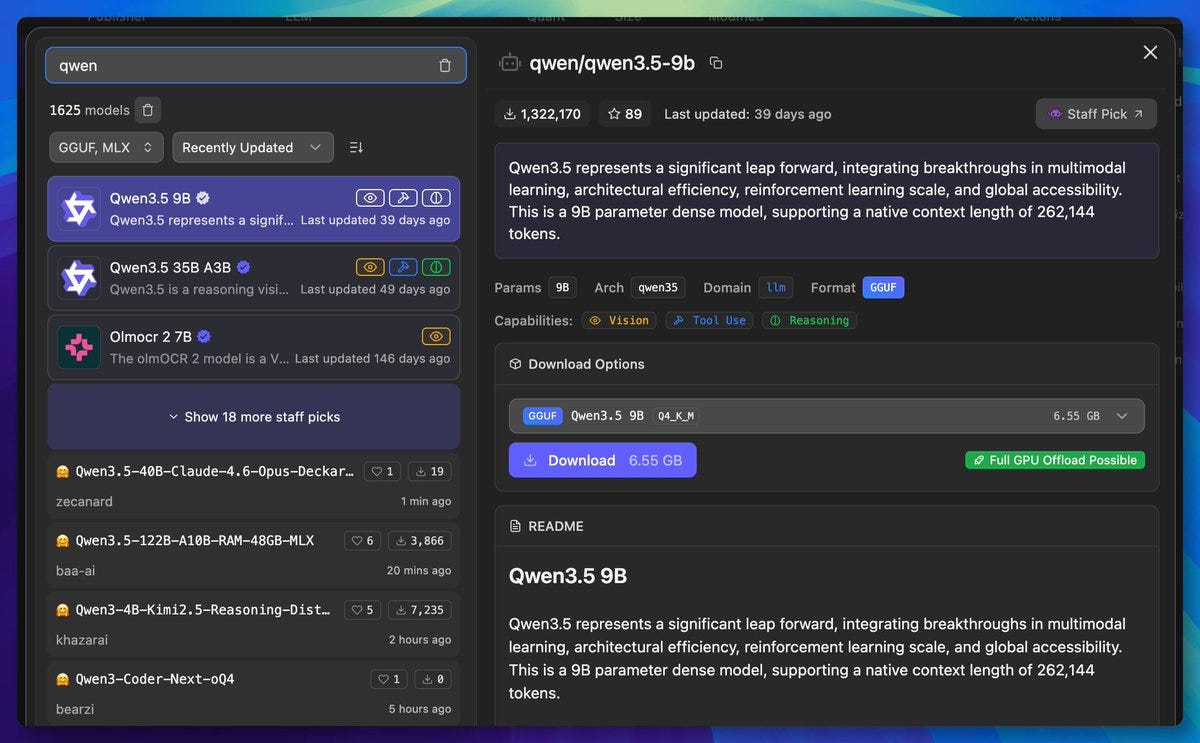The width and height of the screenshot is (1200, 743).
Task: Open the GGUF, MLX format filter dropdown
Action: coord(106,147)
